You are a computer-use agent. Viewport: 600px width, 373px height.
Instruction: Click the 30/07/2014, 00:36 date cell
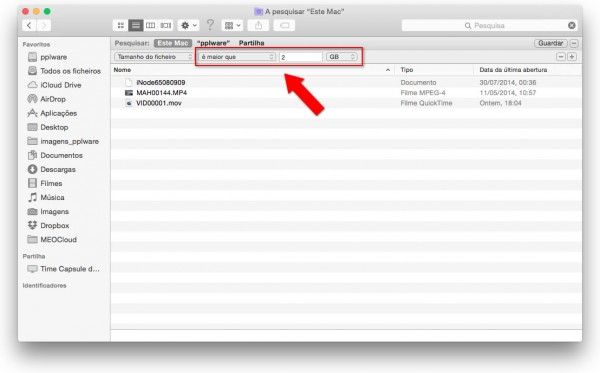tap(508, 83)
